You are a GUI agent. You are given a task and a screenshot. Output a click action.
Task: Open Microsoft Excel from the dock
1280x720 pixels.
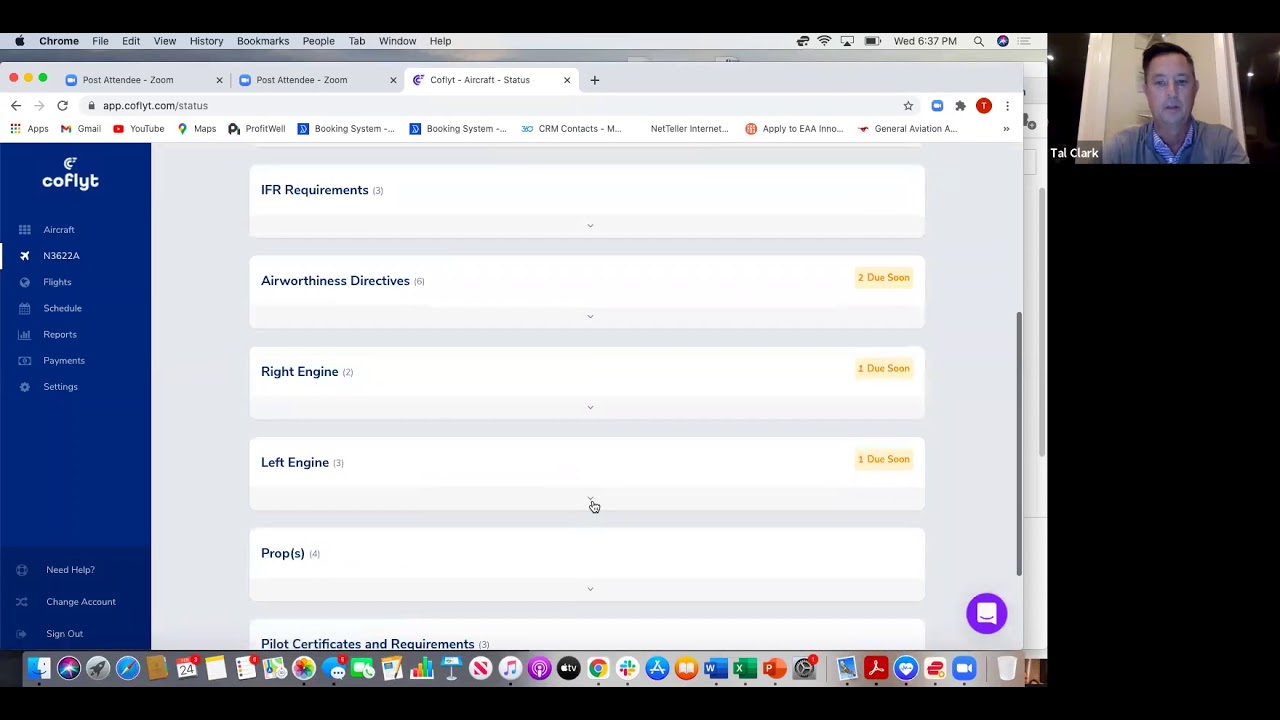coord(745,668)
